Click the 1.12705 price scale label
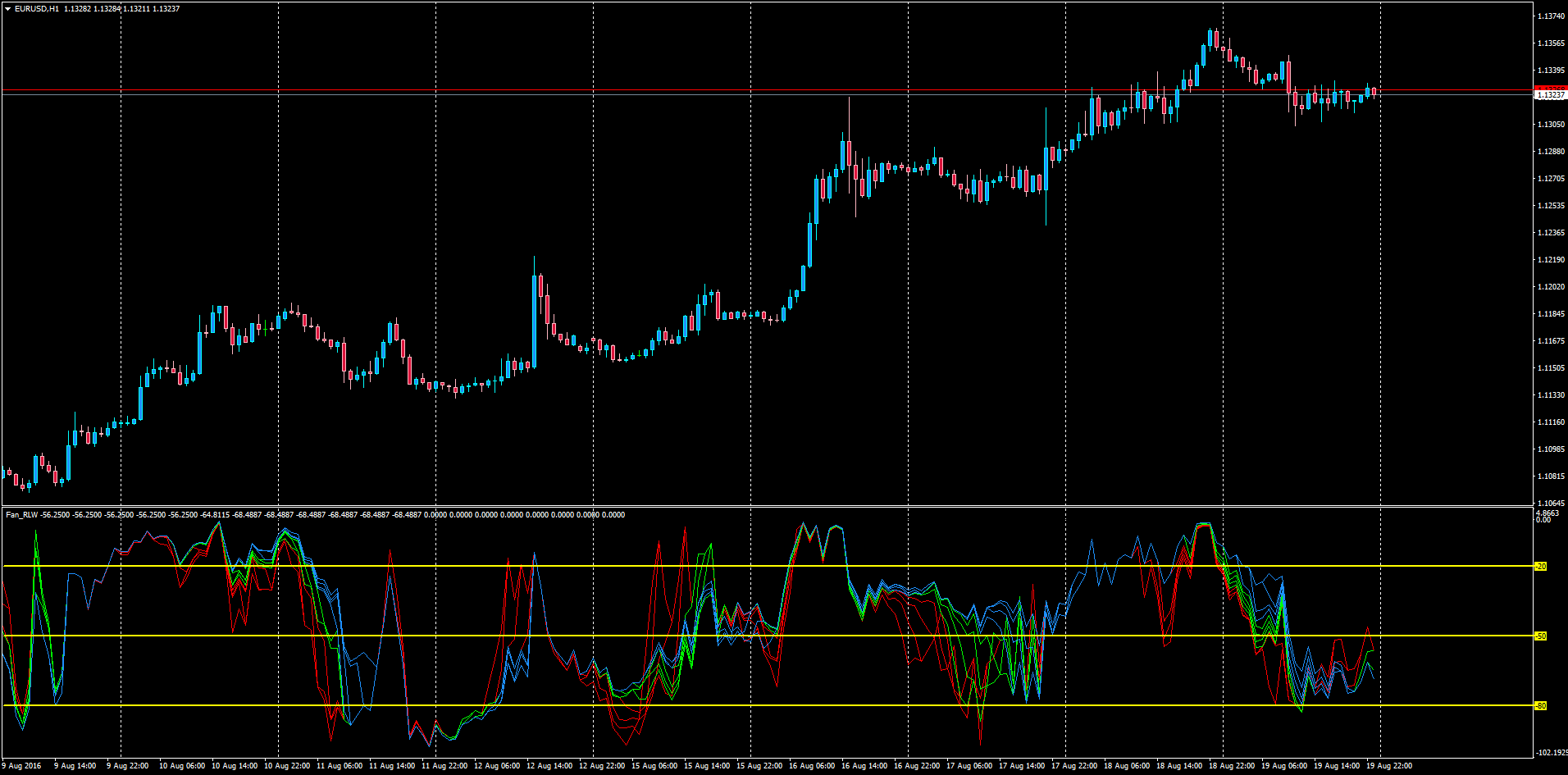 tap(1551, 179)
